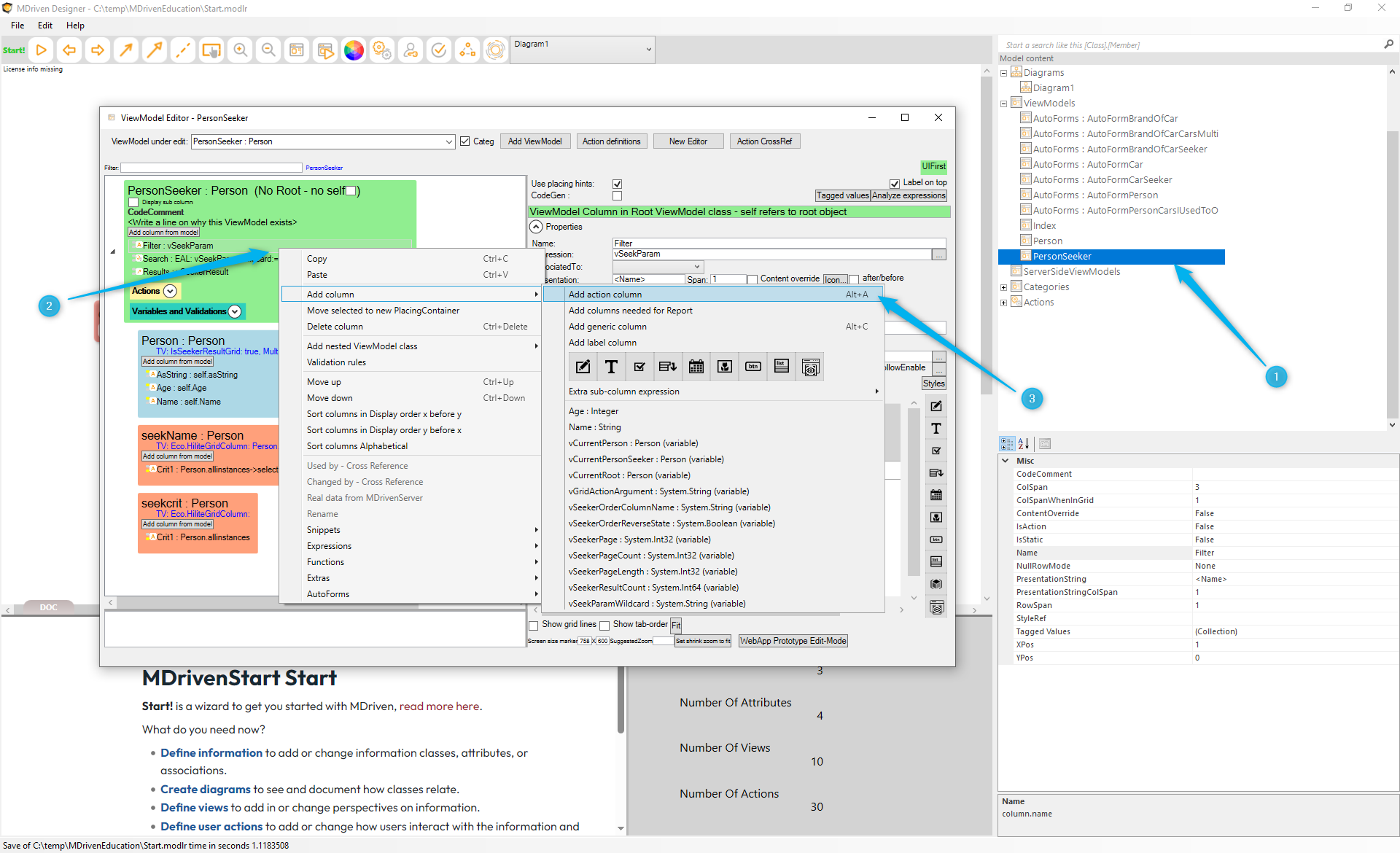This screenshot has width=1400, height=853.
Task: Open ViewModel under edit combo box
Action: click(449, 141)
